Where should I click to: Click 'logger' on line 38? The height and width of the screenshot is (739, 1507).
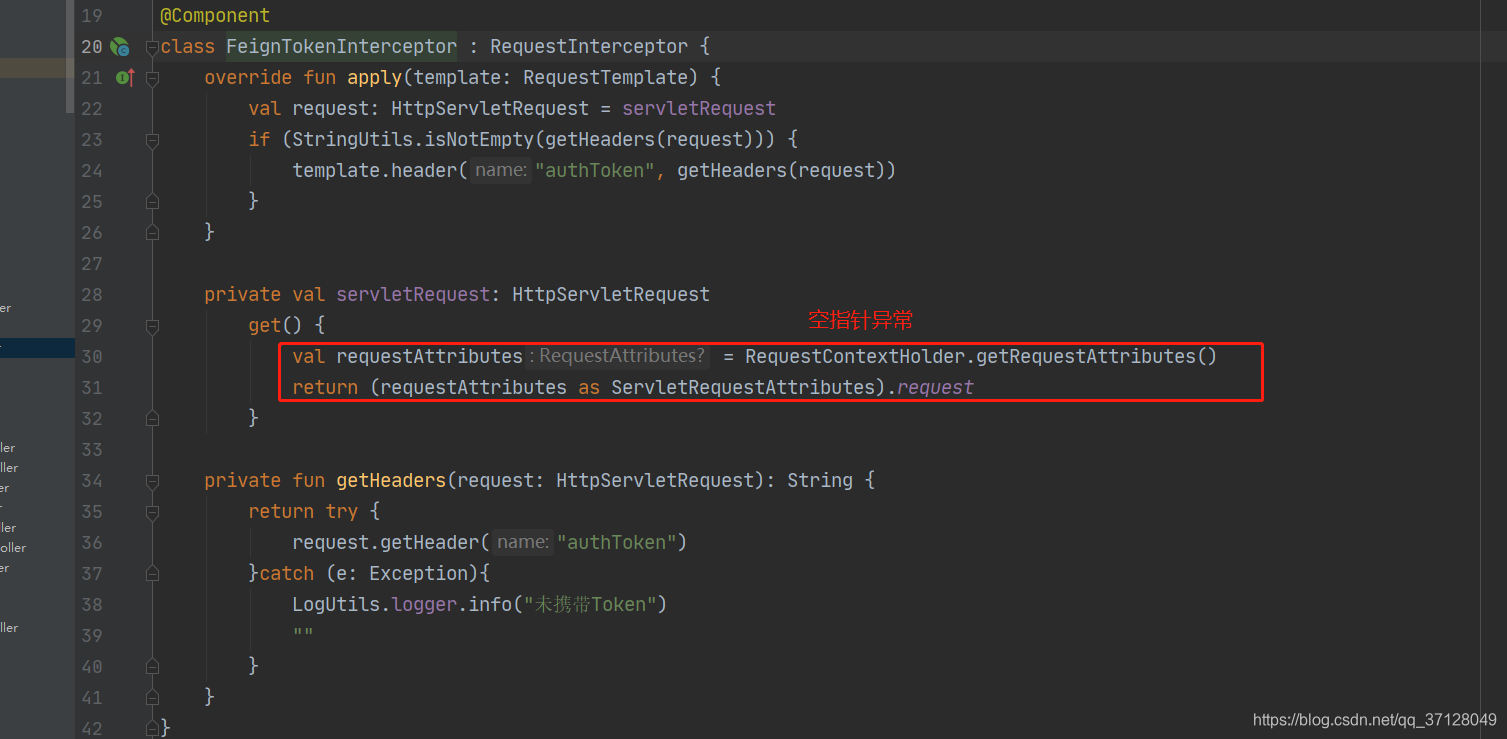pos(424,604)
